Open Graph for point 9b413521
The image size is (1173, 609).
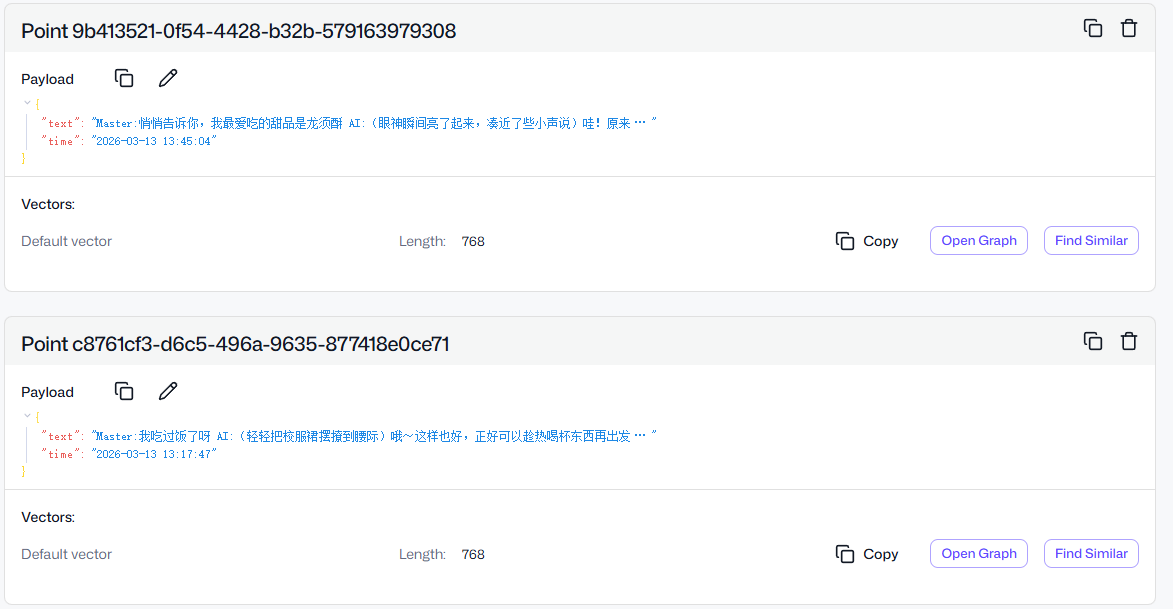pos(978,240)
